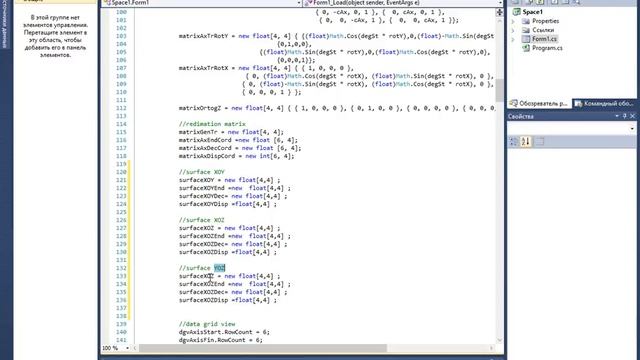Expand the Ссылки references node

[x=513, y=30]
